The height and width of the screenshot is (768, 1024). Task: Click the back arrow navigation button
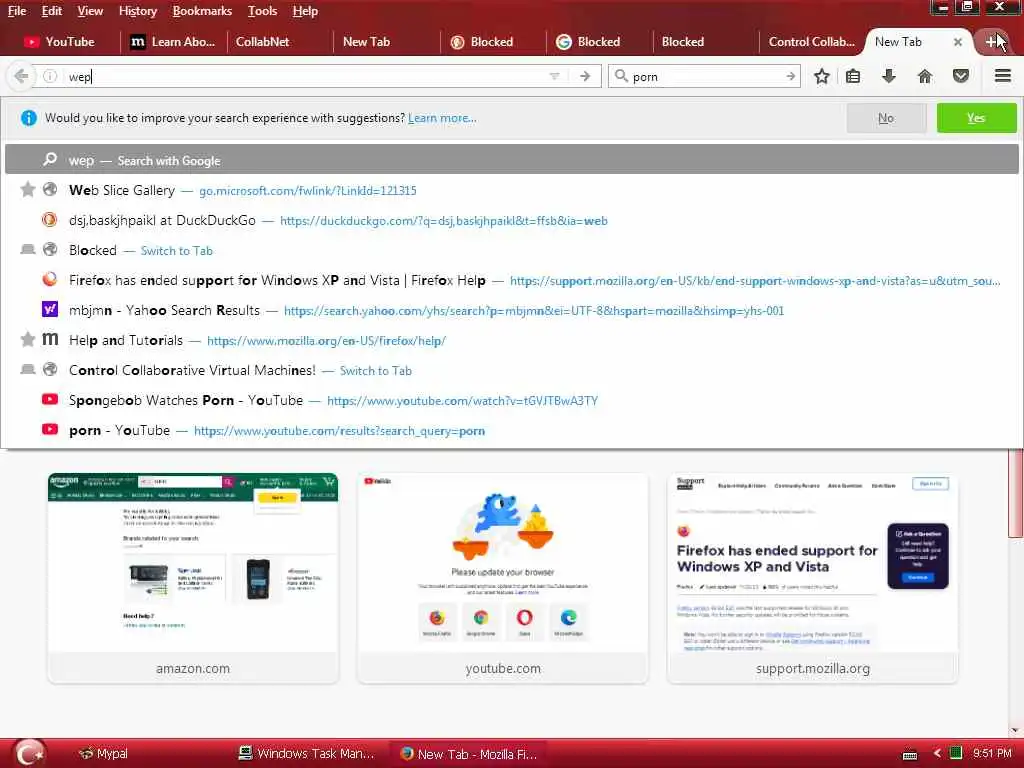21,76
